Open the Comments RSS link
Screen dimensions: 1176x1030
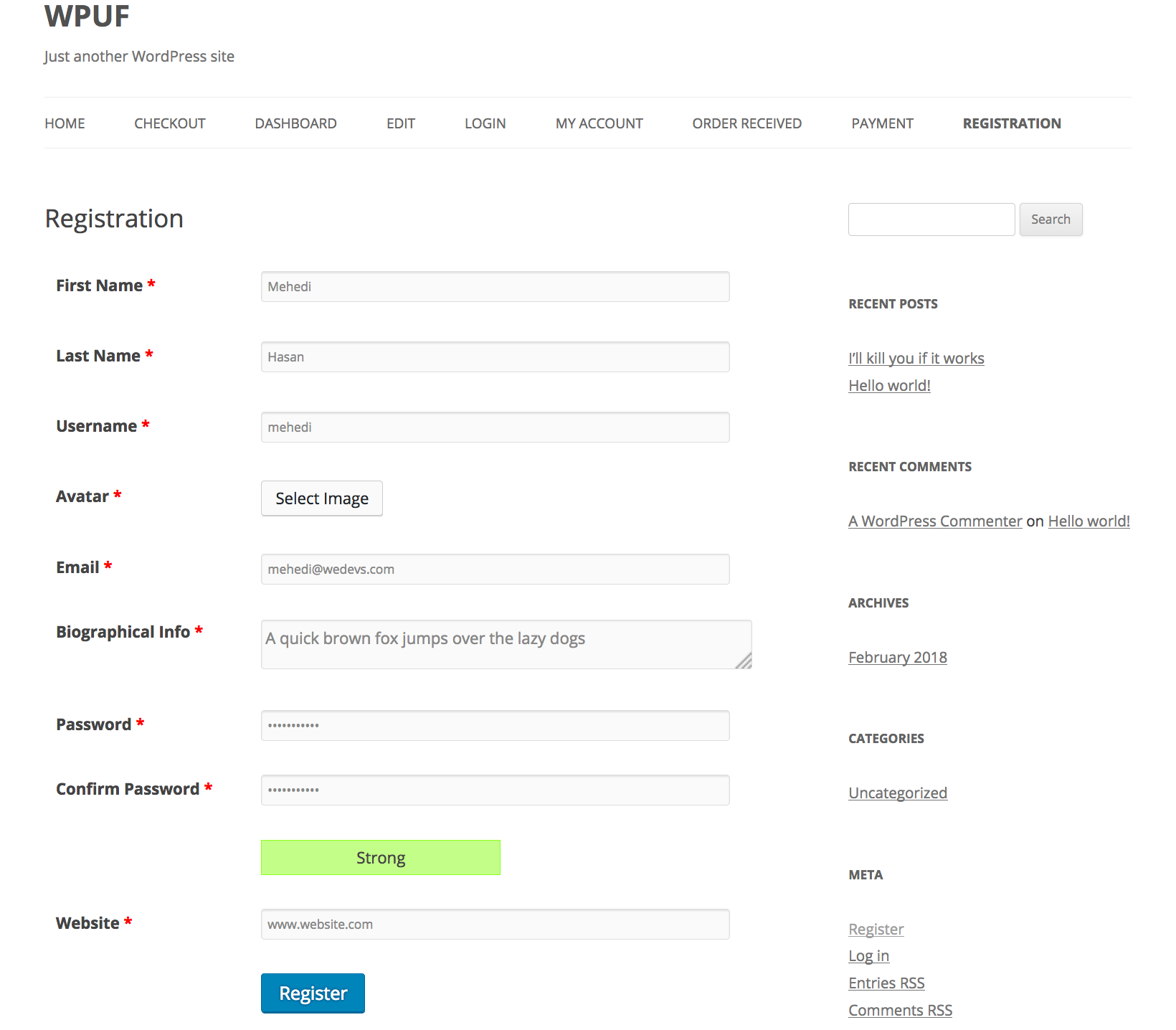tap(901, 1010)
